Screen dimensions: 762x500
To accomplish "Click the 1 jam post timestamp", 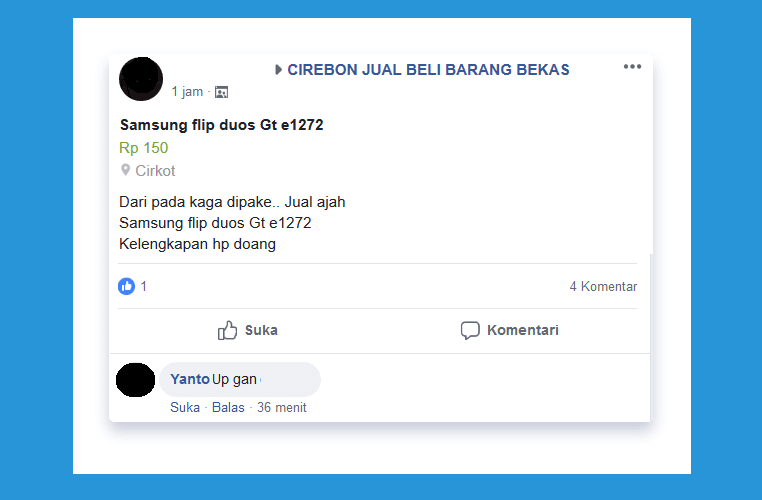I will point(187,91).
